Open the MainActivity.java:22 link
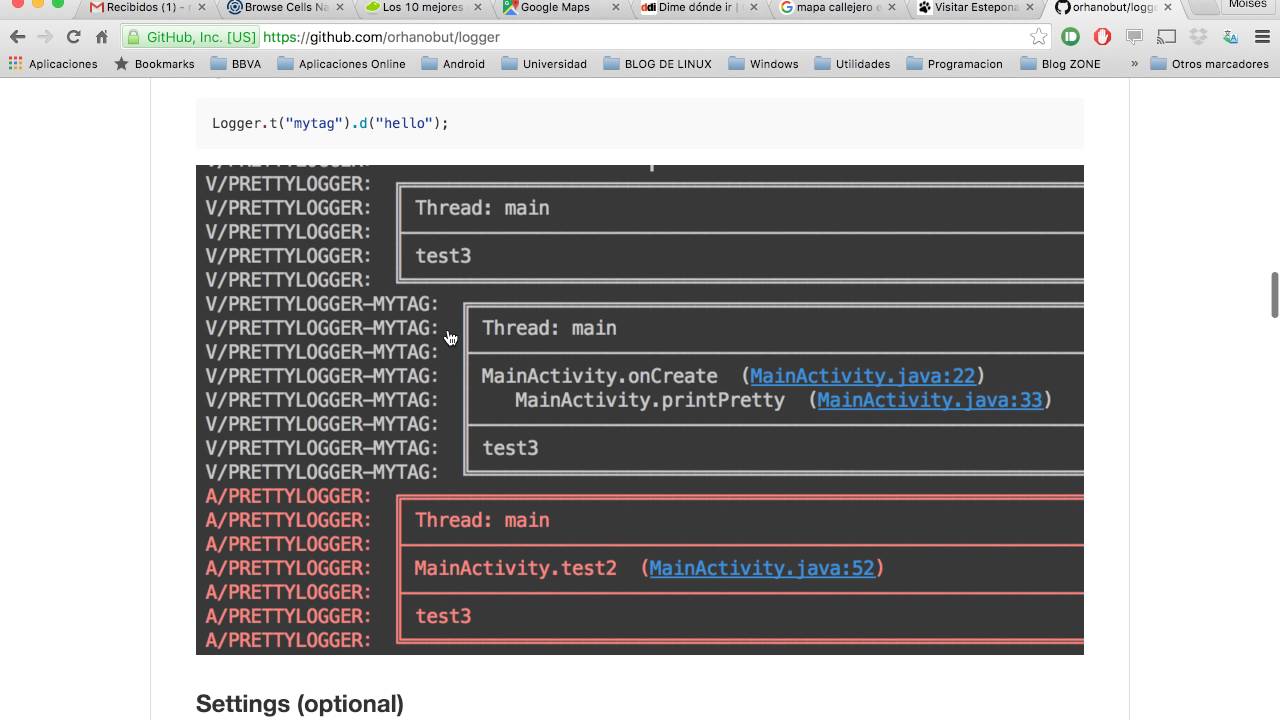This screenshot has width=1280, height=720. 862,376
